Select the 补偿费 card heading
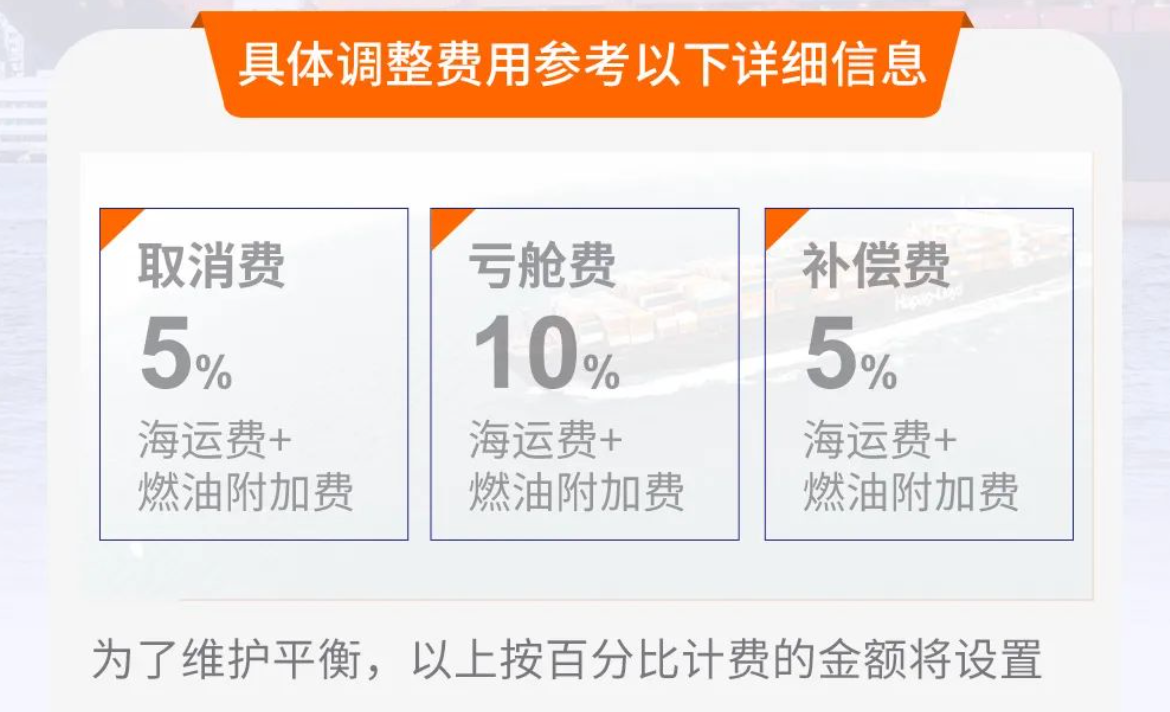1170x712 pixels. click(876, 266)
